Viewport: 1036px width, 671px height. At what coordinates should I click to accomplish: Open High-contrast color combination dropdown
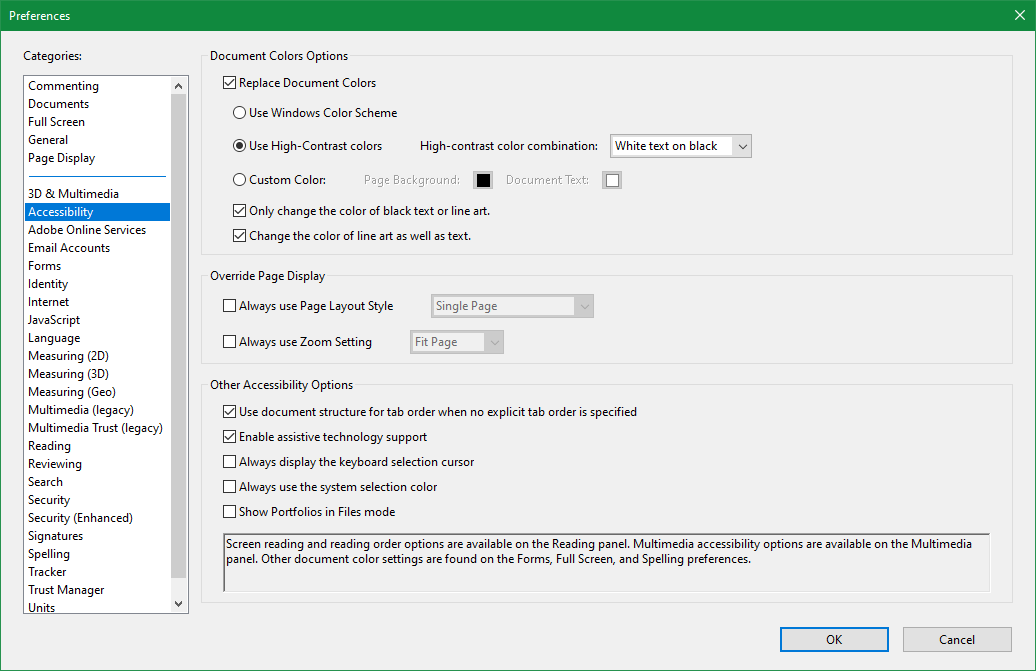click(681, 146)
